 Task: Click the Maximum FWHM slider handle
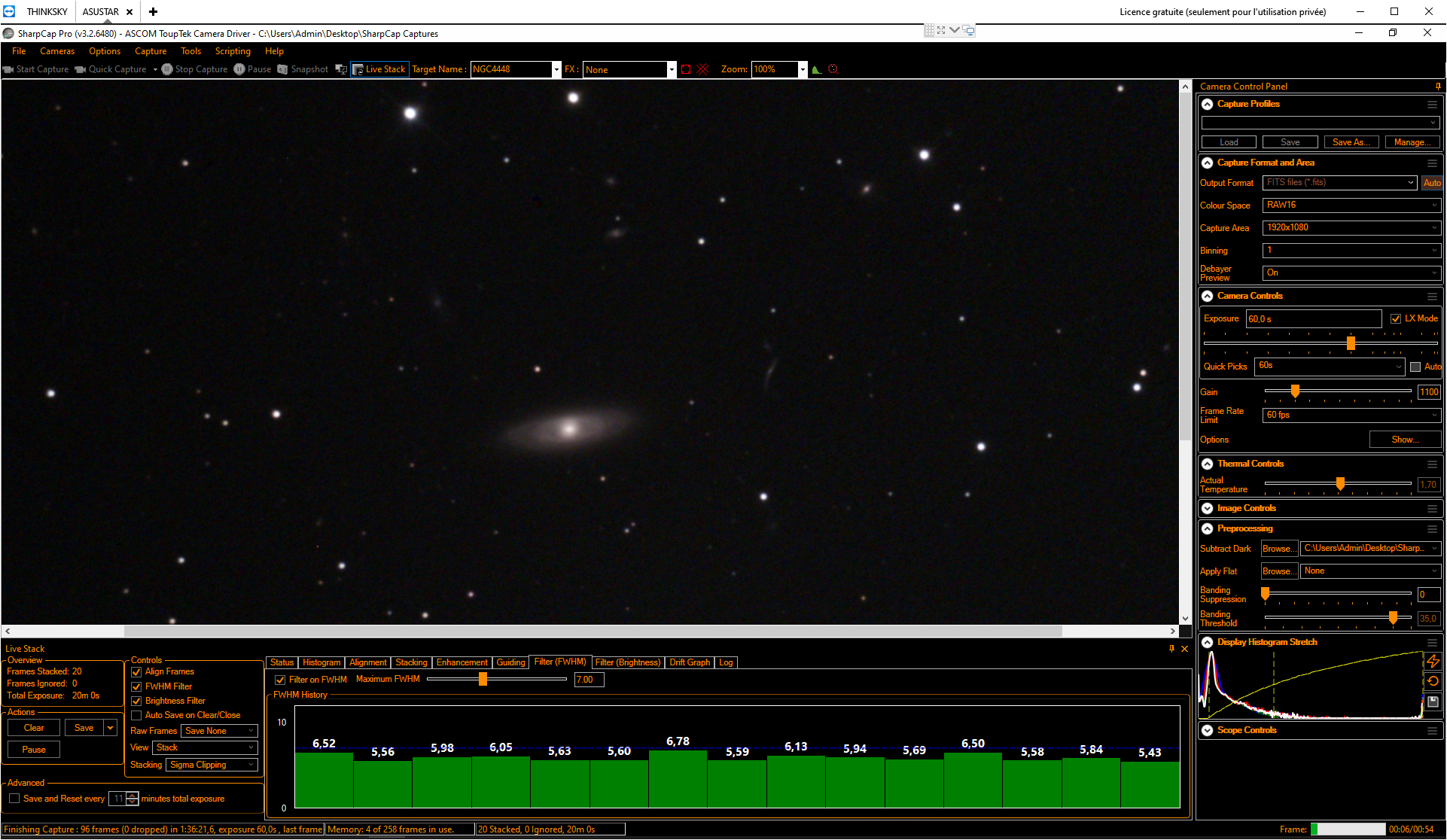[483, 680]
